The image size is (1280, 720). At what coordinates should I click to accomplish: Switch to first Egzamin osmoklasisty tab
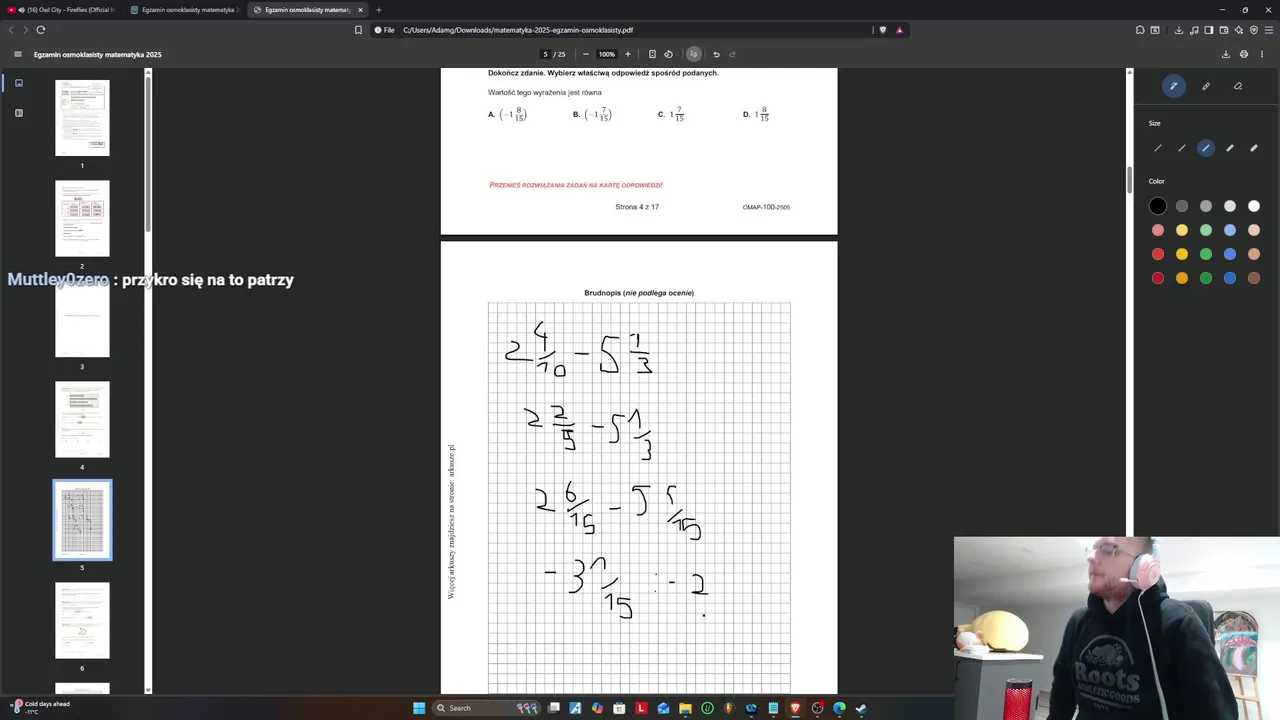(x=186, y=10)
